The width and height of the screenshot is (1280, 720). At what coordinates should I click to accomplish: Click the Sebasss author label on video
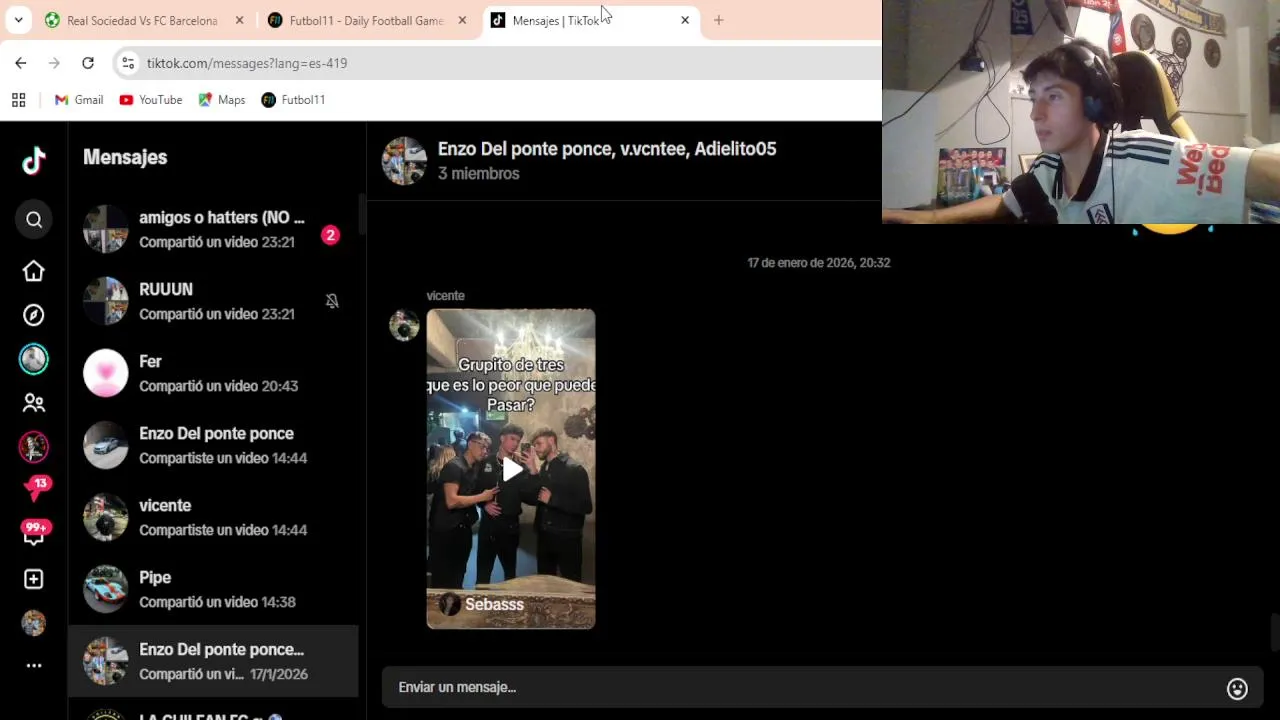494,604
